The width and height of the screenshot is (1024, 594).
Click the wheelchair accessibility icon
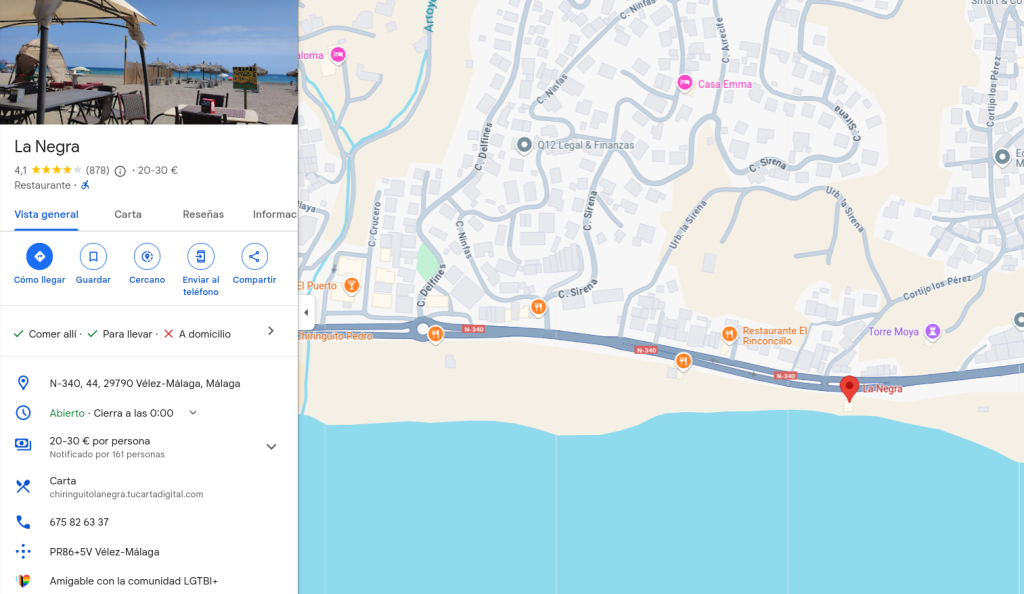pyautogui.click(x=85, y=185)
